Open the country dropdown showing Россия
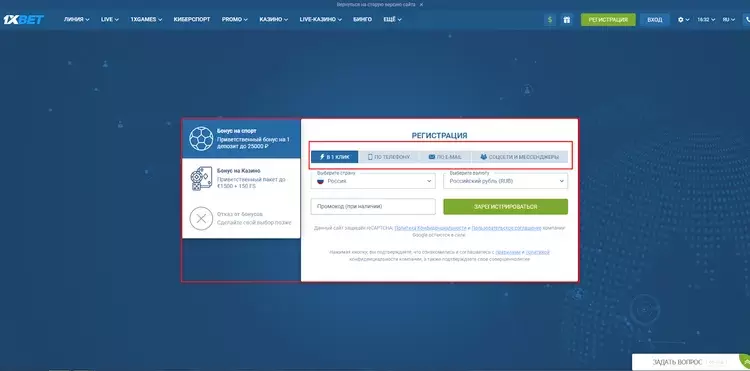750x371 pixels. pyautogui.click(x=373, y=181)
